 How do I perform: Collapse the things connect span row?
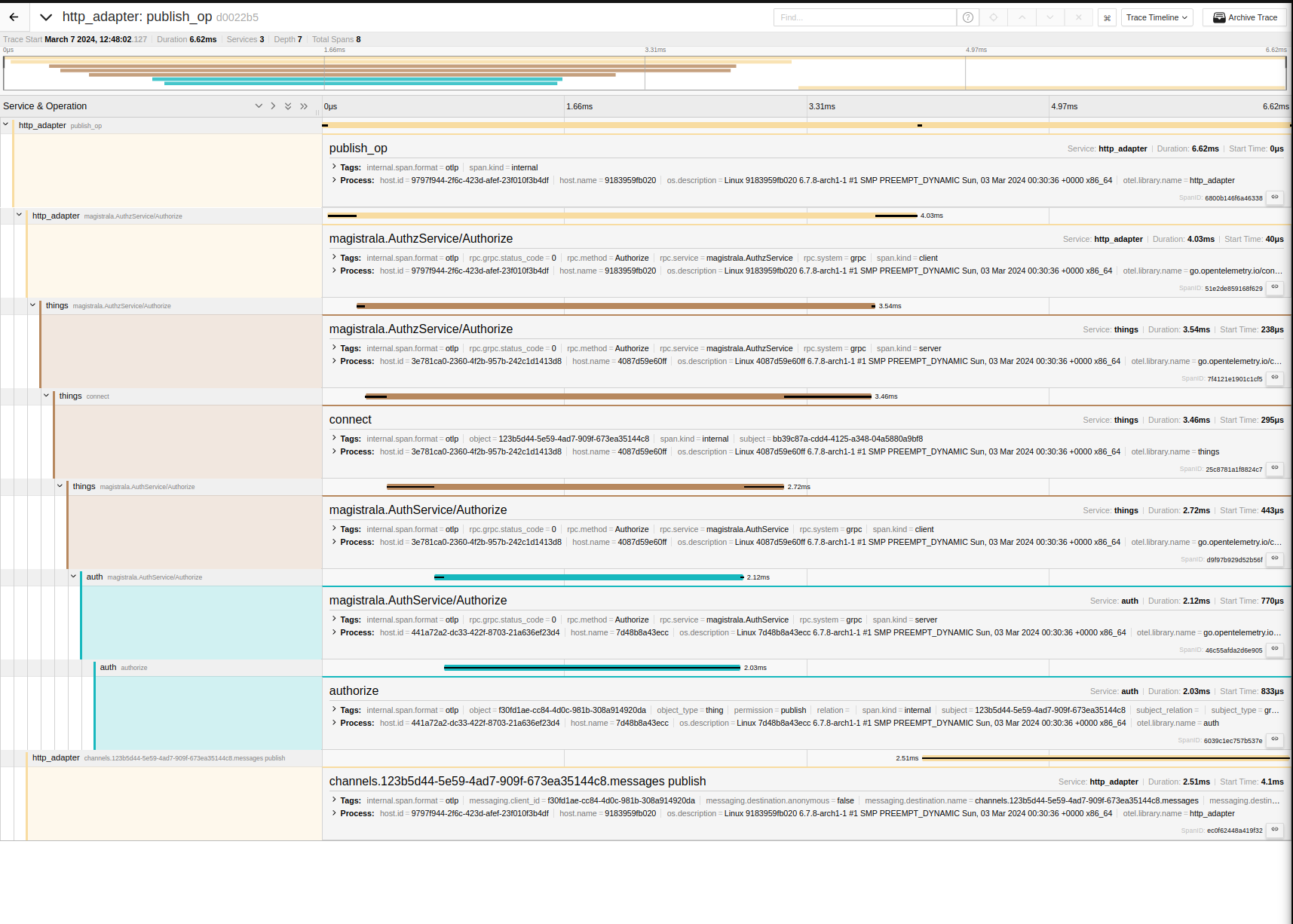pos(46,396)
